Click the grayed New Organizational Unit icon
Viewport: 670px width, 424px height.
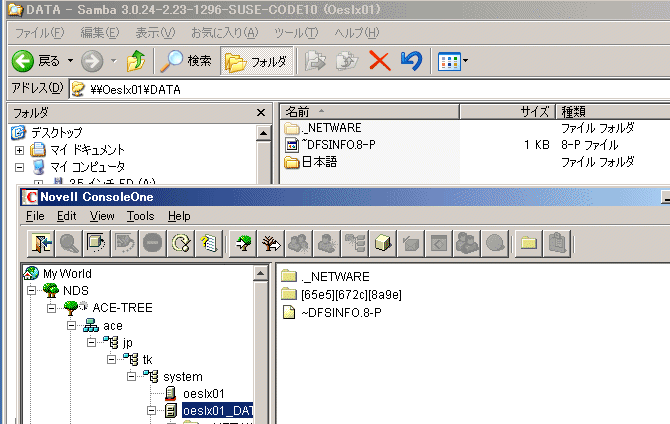coord(355,244)
